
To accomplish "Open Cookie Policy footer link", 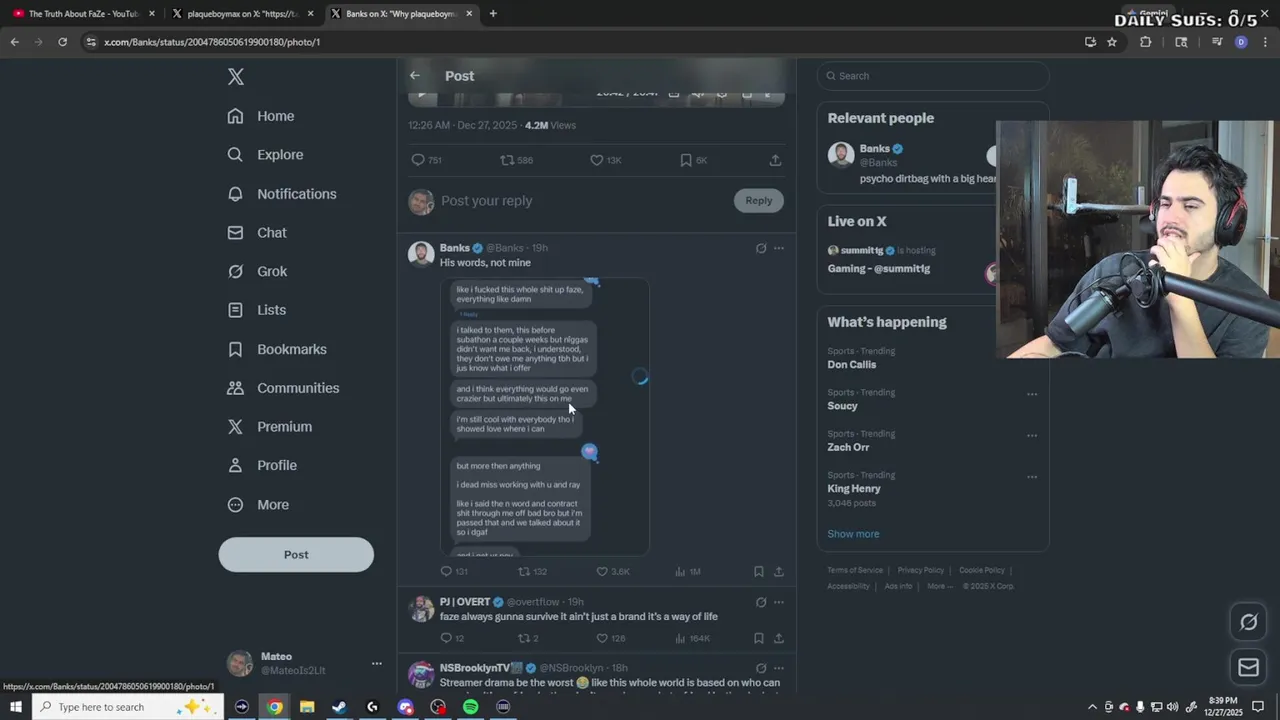I will (x=982, y=570).
